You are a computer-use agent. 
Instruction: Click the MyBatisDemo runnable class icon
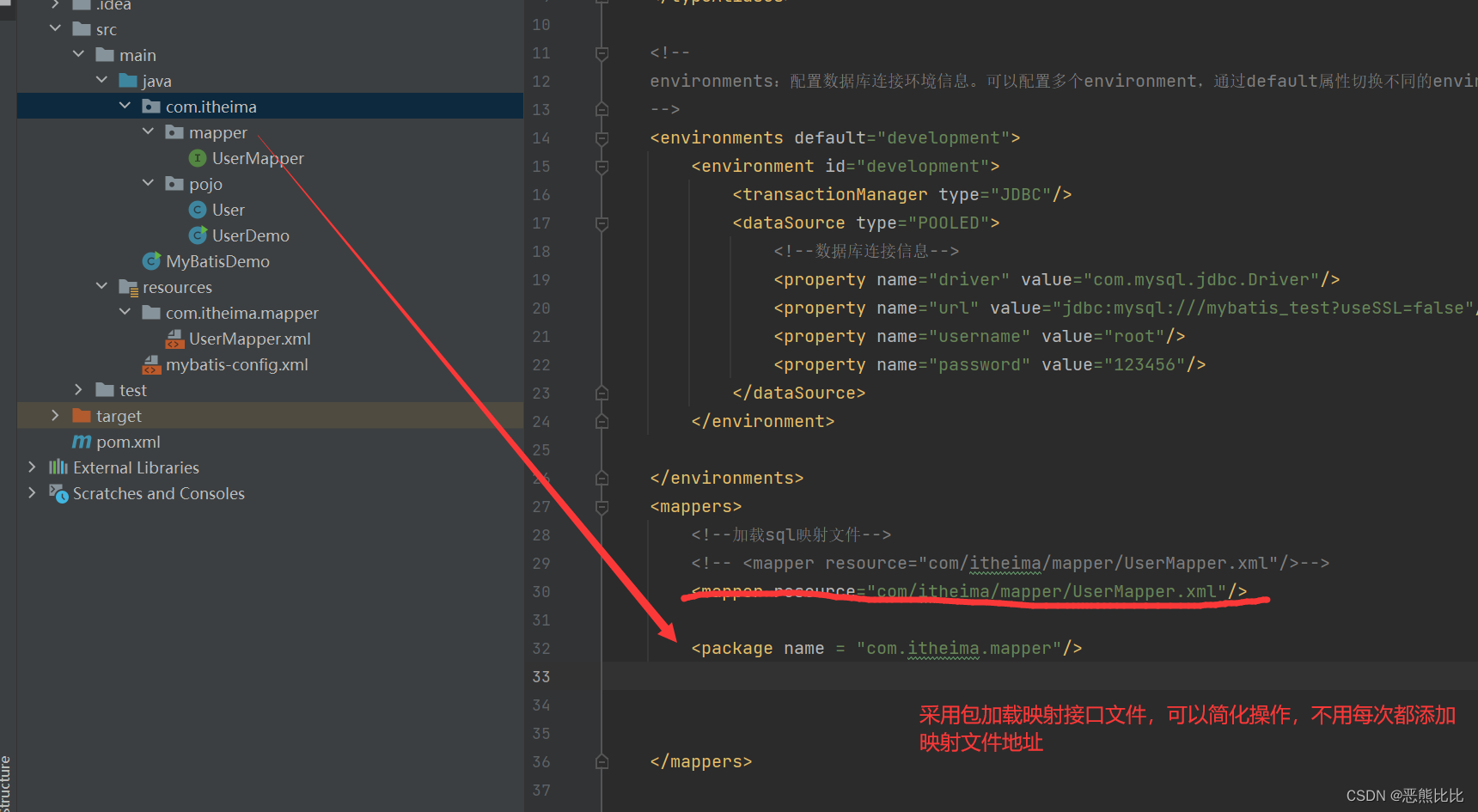click(x=151, y=261)
